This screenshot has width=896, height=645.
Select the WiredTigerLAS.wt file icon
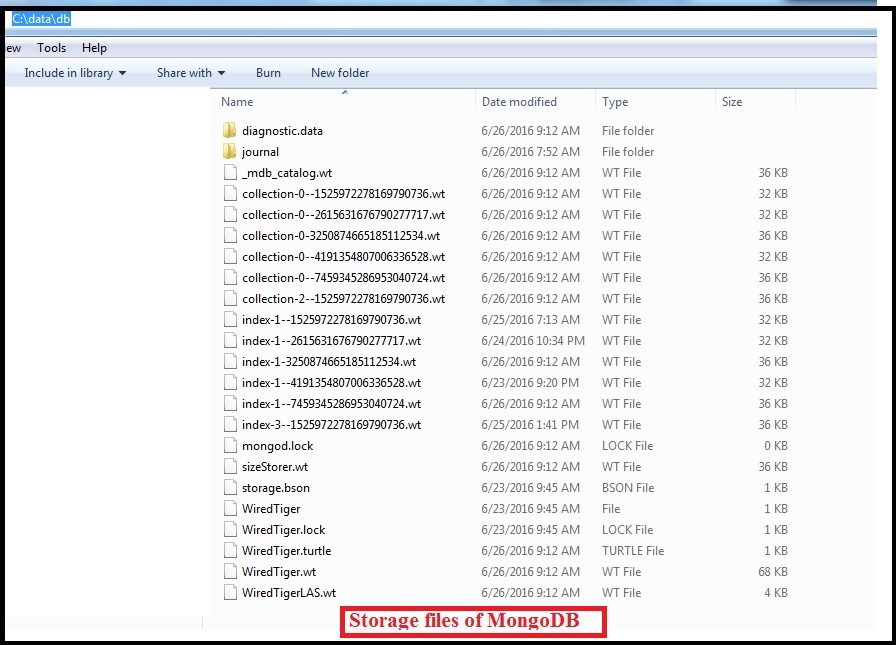(230, 592)
